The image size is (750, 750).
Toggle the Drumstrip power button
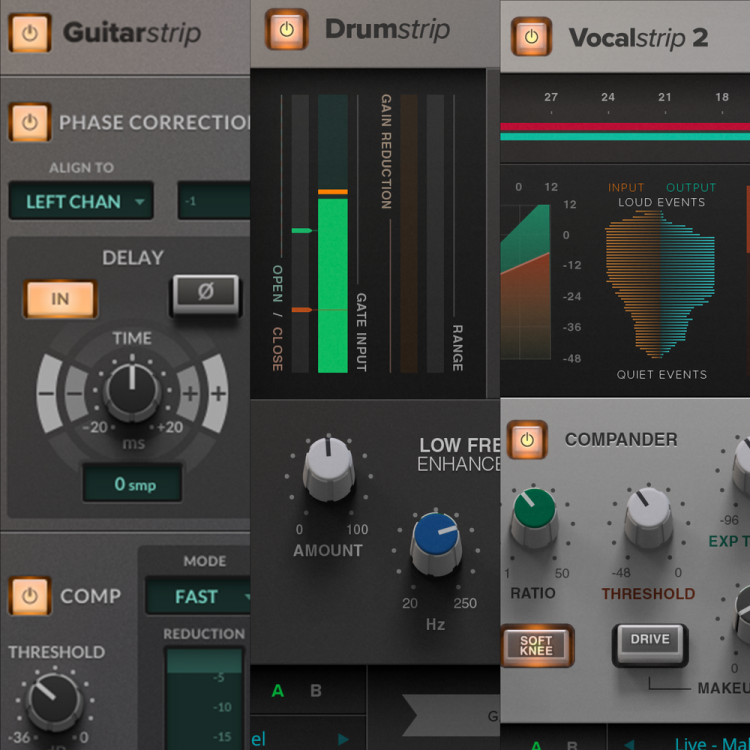[x=286, y=30]
